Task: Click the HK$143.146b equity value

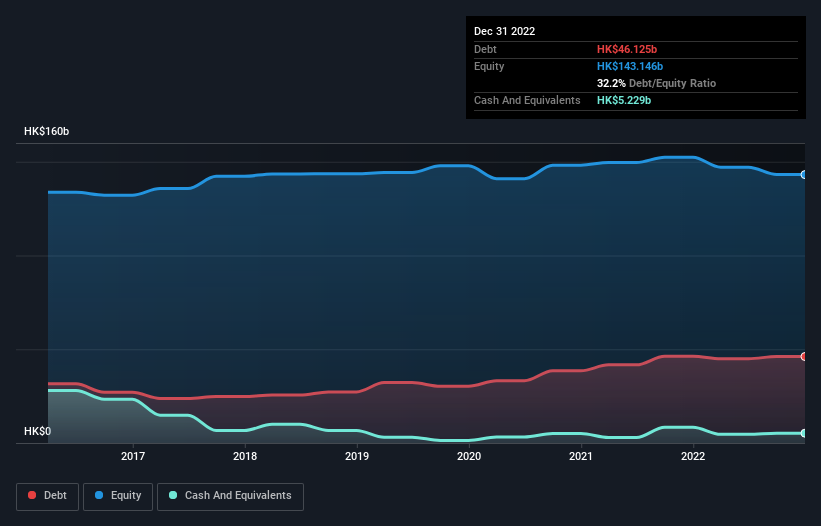Action: point(630,66)
